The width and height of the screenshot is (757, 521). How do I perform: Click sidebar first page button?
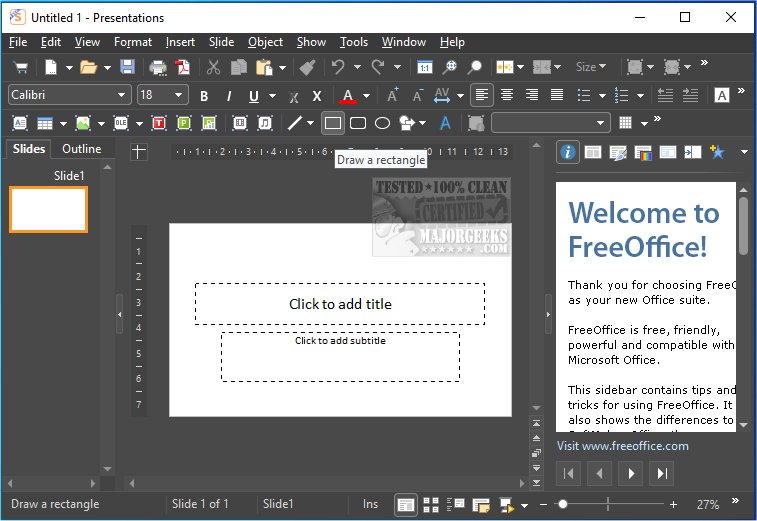tap(568, 473)
